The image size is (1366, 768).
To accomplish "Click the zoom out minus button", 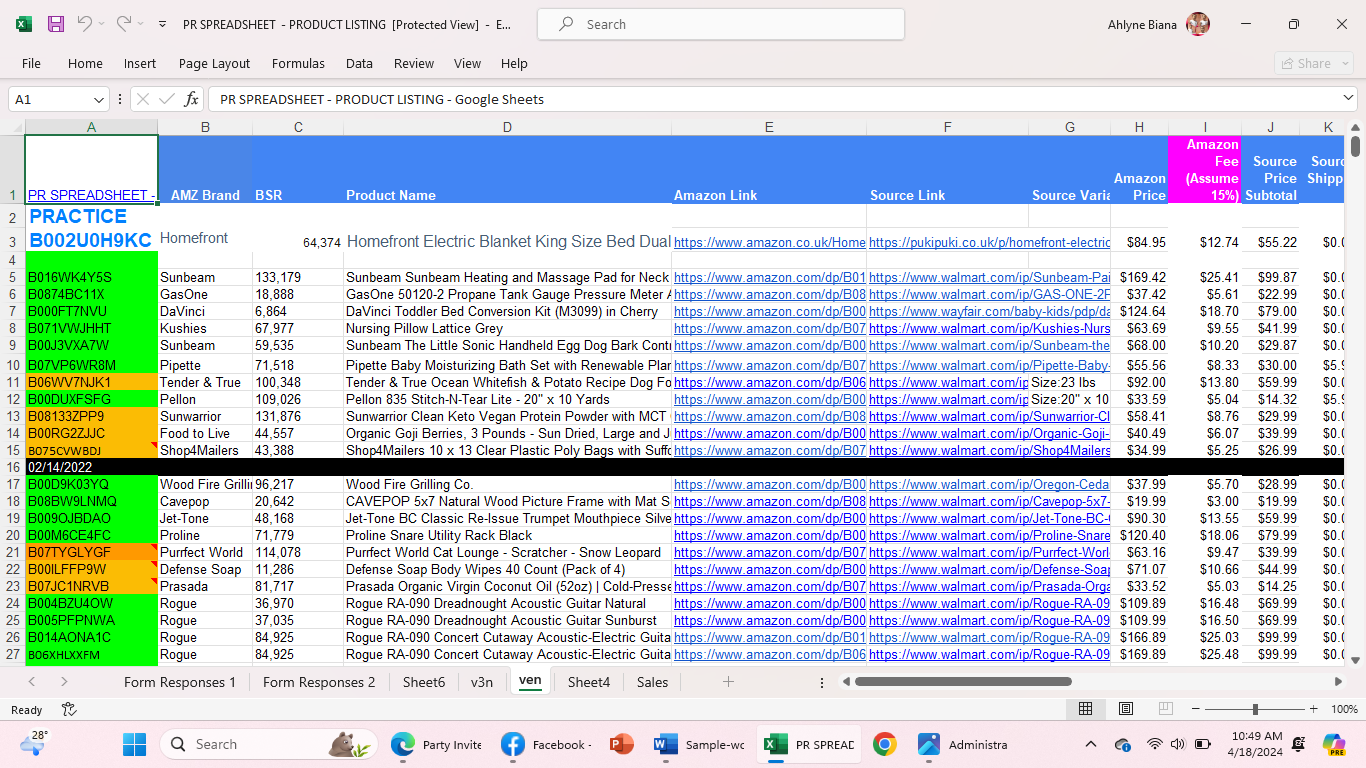I will (x=1194, y=709).
